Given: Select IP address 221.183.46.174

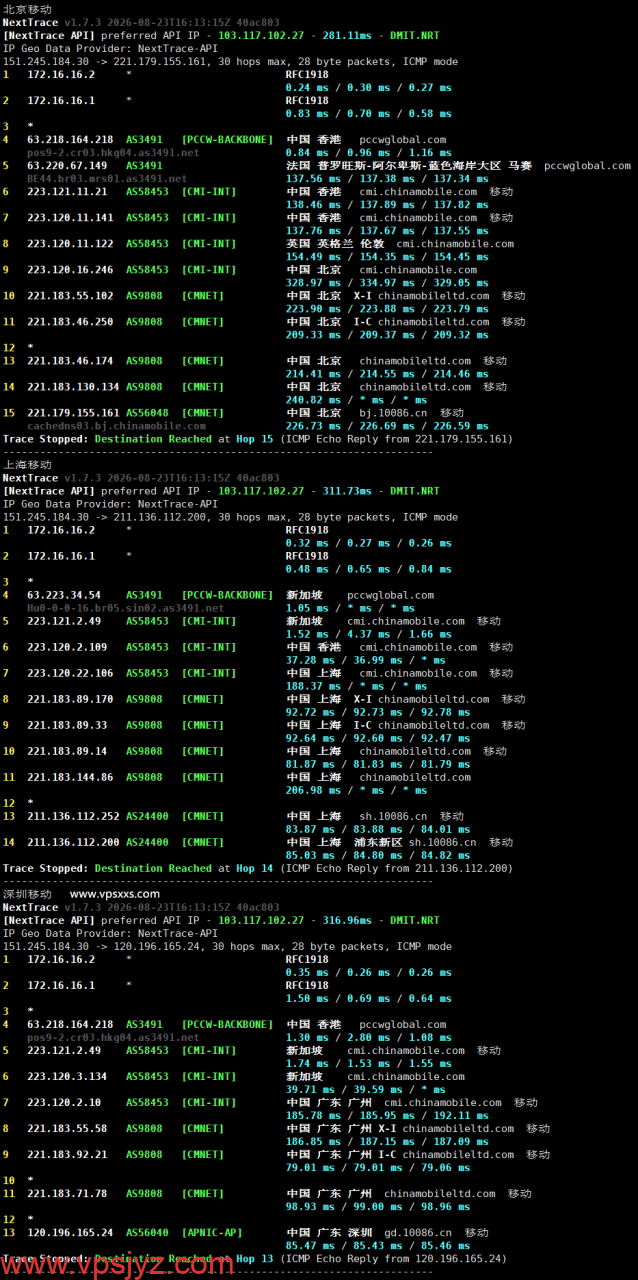Looking at the screenshot, I should click(x=70, y=360).
